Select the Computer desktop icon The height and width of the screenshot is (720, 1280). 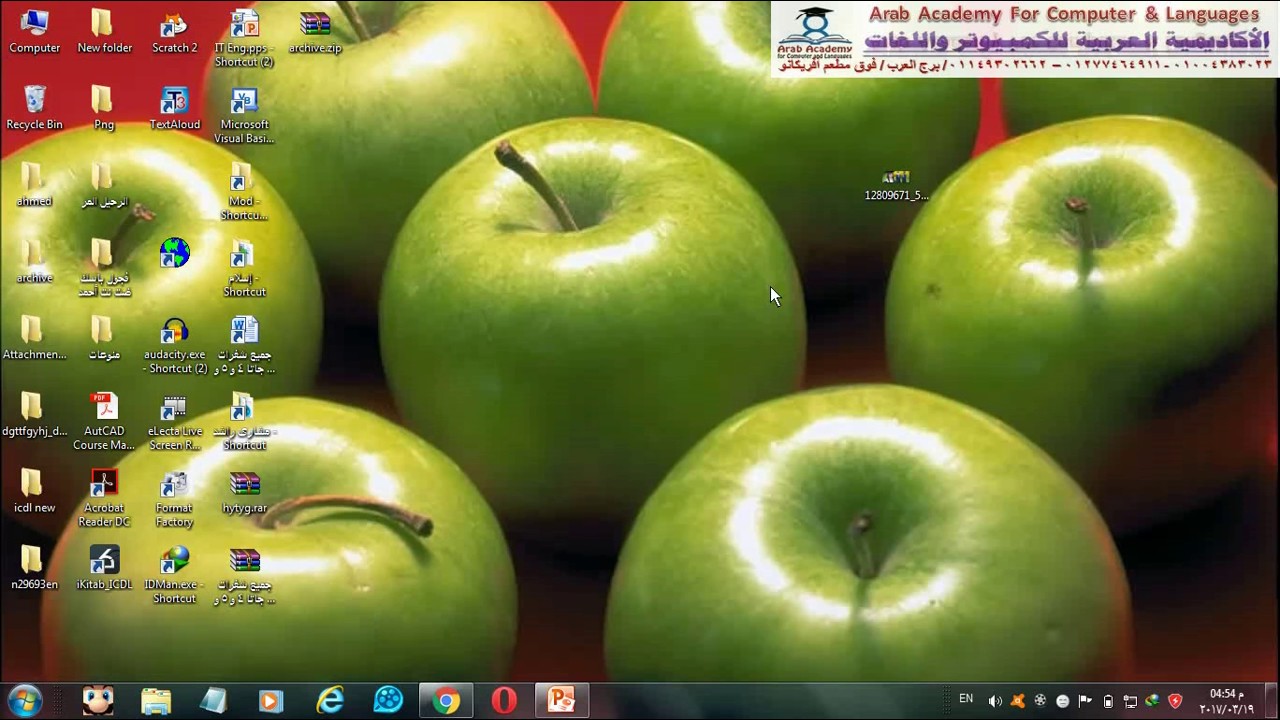(34, 30)
